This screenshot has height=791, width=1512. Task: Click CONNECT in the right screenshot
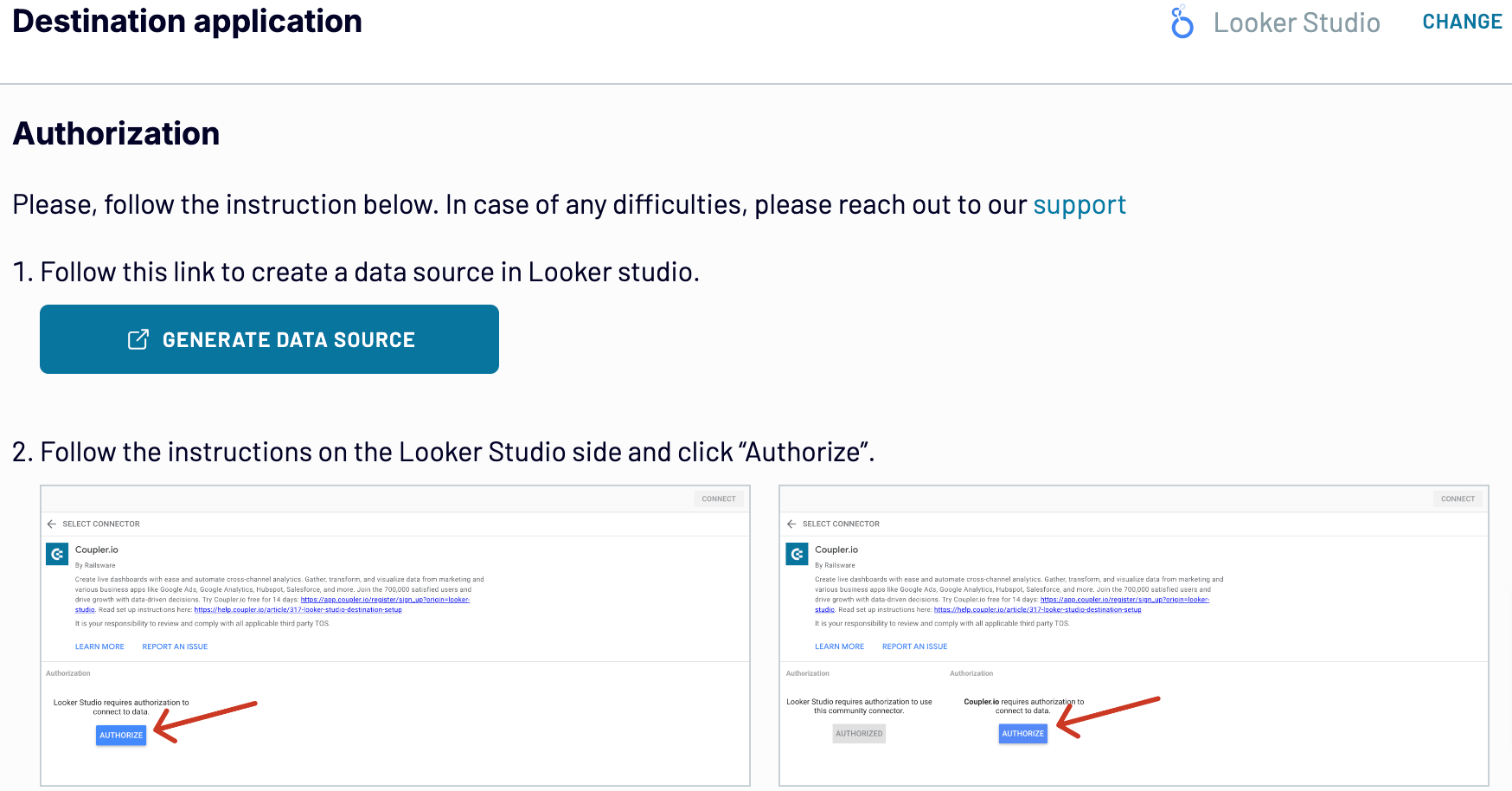click(x=1458, y=498)
